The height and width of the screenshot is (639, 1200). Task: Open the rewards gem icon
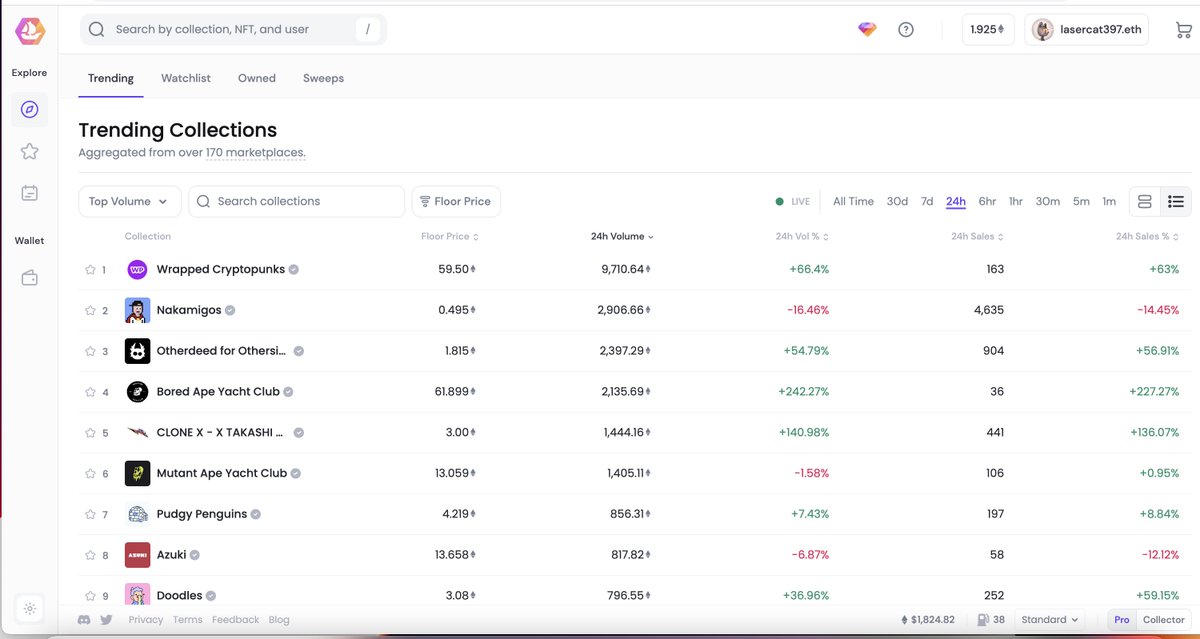coord(867,30)
